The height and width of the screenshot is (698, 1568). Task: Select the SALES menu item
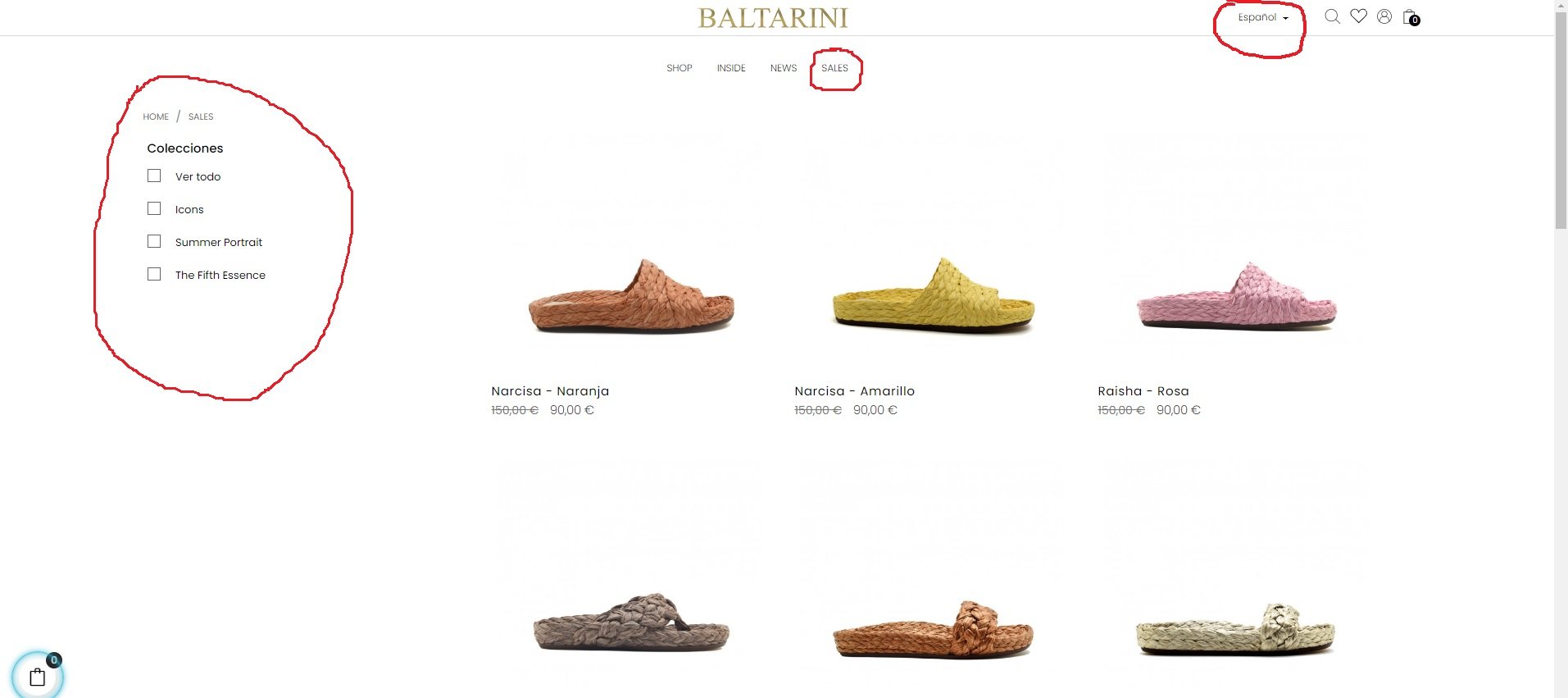834,68
